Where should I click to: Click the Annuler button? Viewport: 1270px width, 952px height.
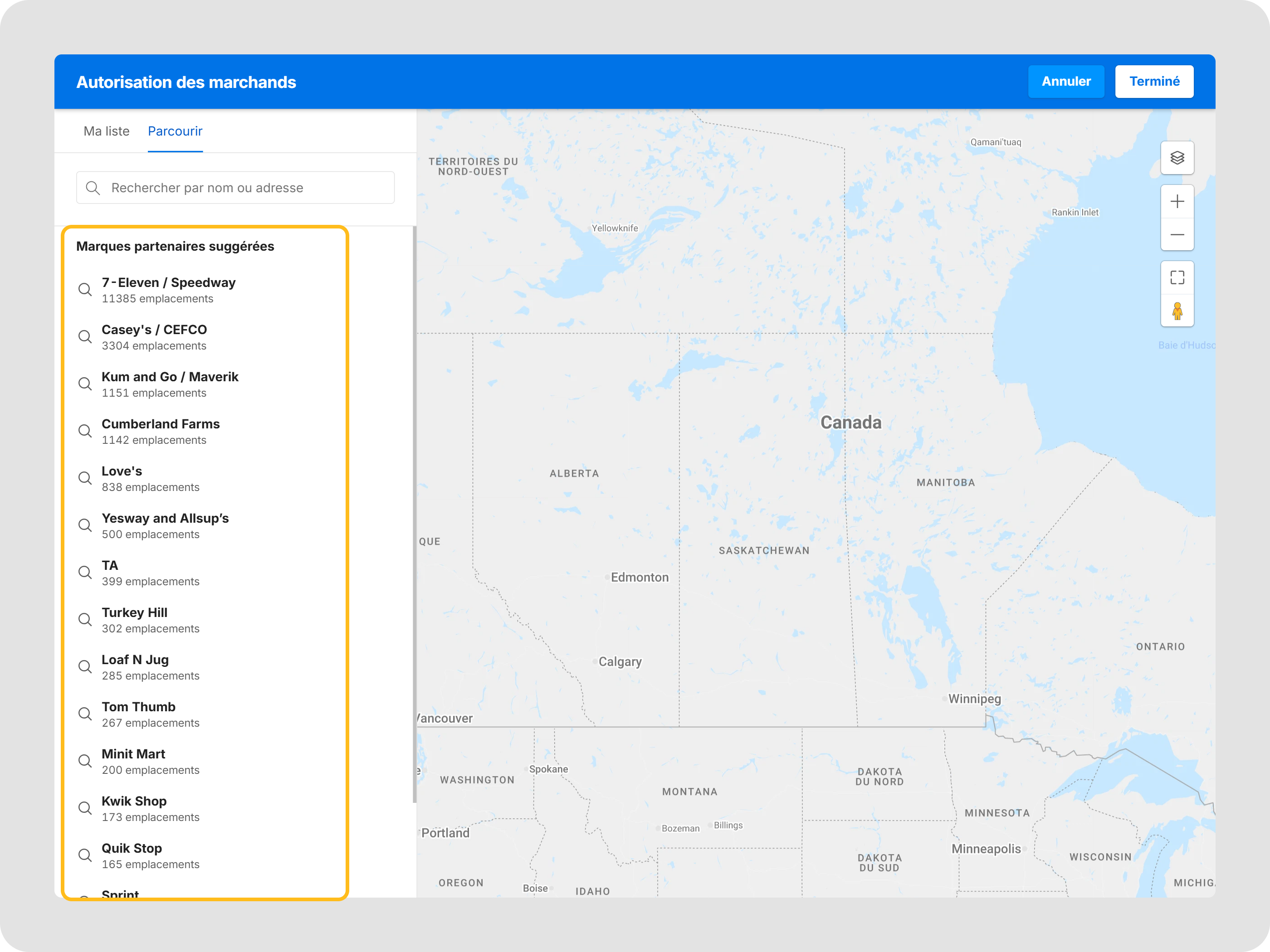1066,82
